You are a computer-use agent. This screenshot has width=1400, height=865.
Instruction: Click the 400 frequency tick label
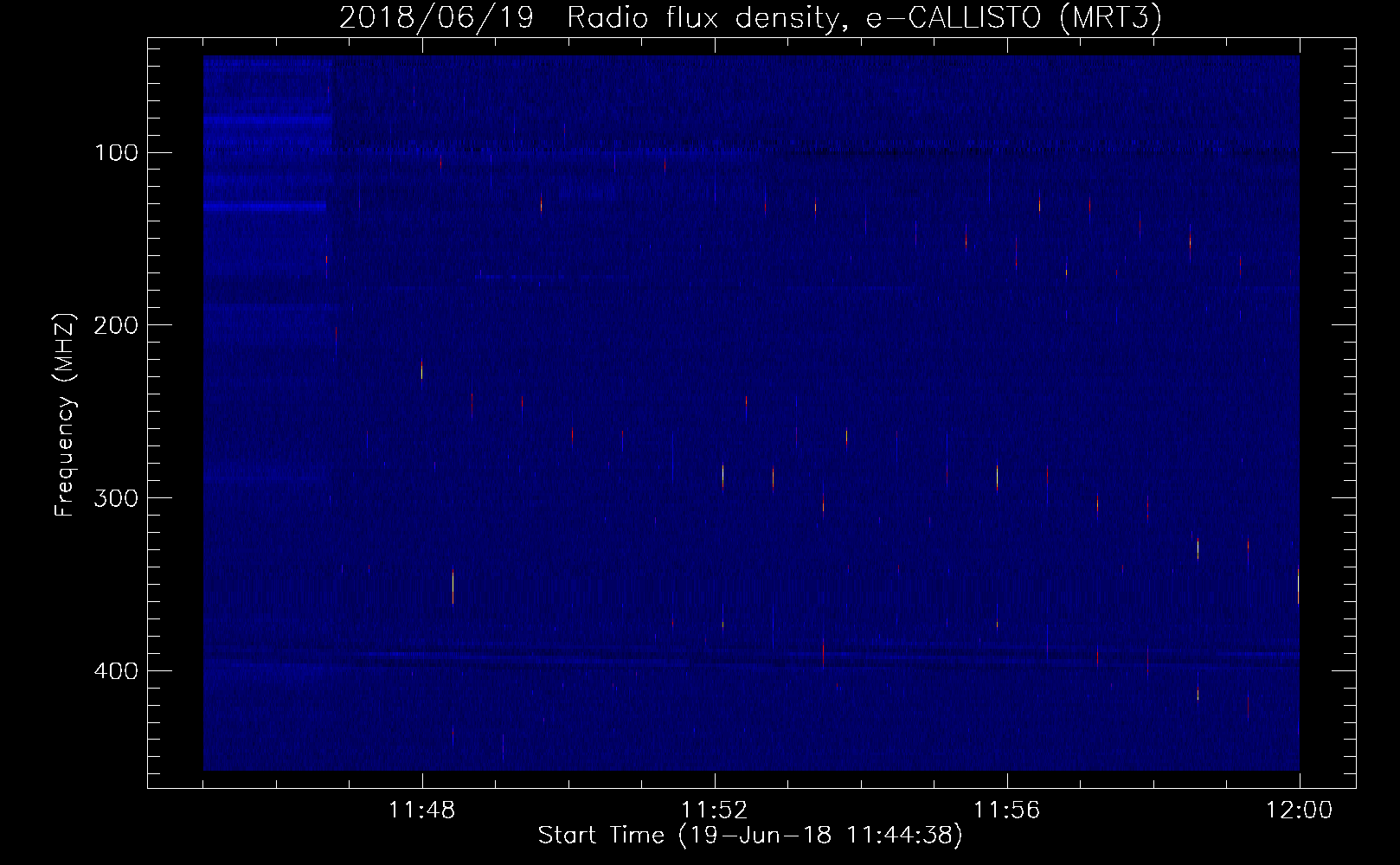pos(117,671)
